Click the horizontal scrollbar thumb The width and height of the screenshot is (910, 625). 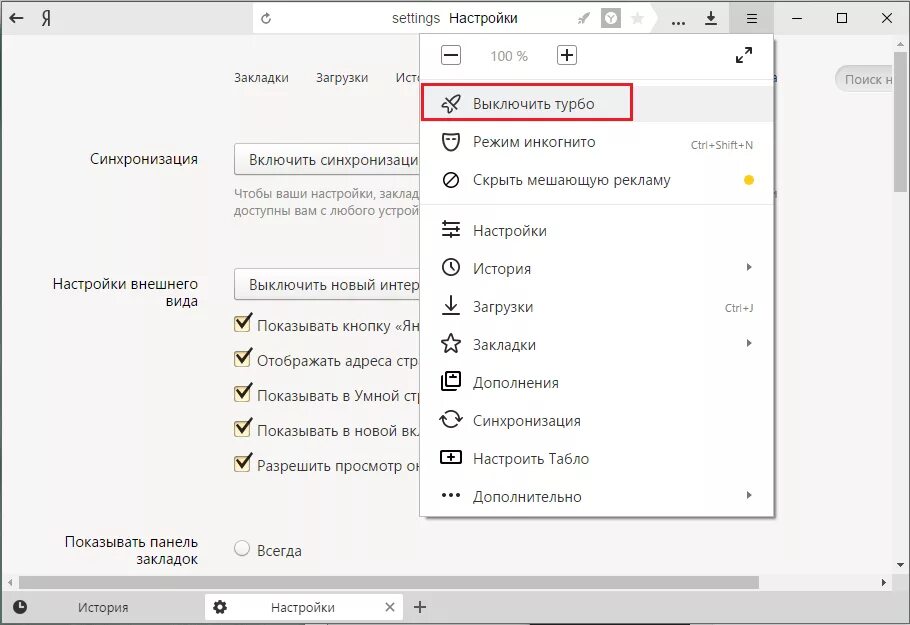pos(389,582)
